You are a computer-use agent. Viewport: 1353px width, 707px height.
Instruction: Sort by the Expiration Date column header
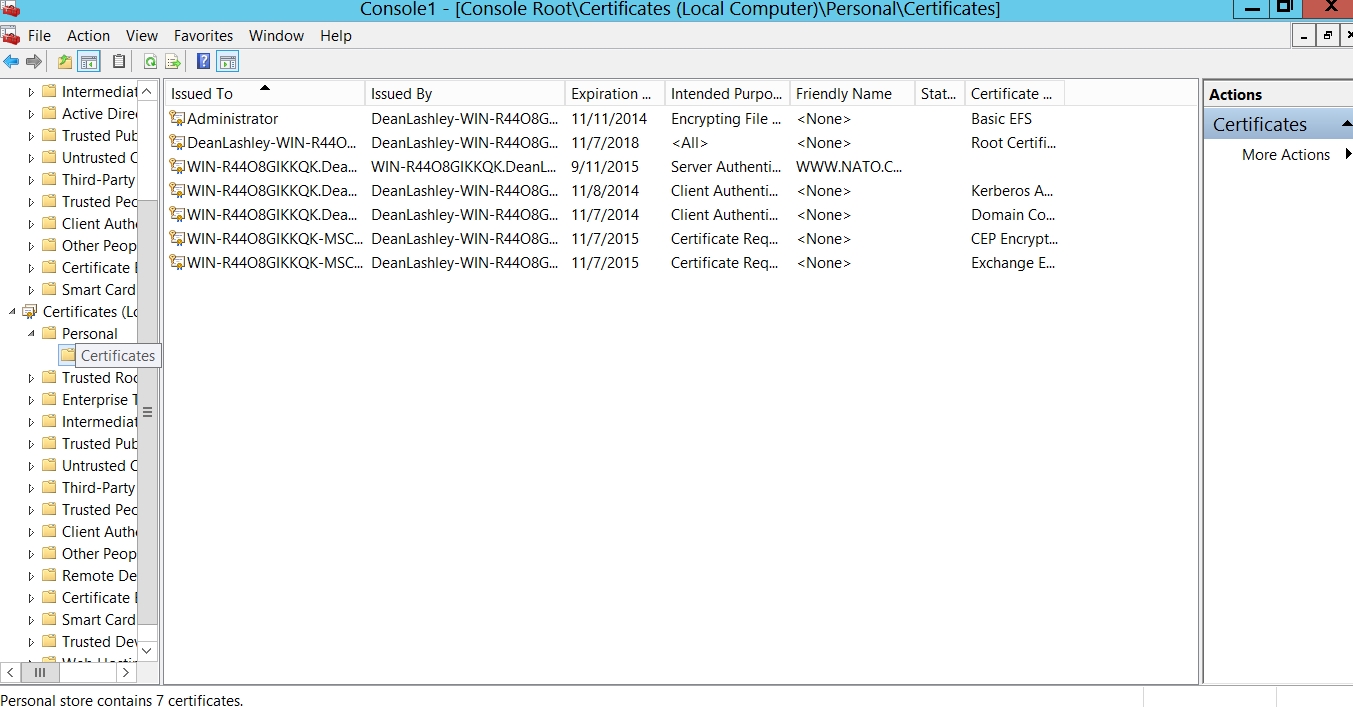(613, 94)
